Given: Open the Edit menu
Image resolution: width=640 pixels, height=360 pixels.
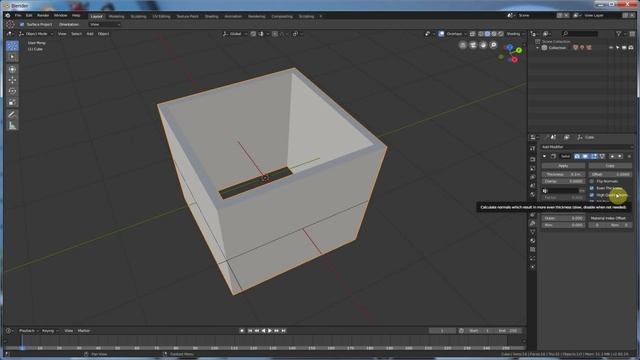Looking at the screenshot, I should tap(29, 16).
